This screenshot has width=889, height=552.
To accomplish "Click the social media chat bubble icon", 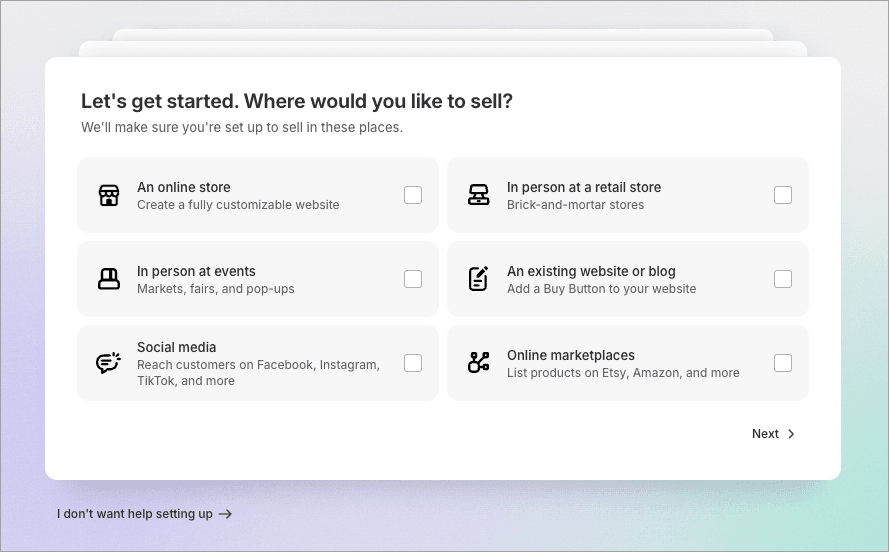I will [108, 363].
